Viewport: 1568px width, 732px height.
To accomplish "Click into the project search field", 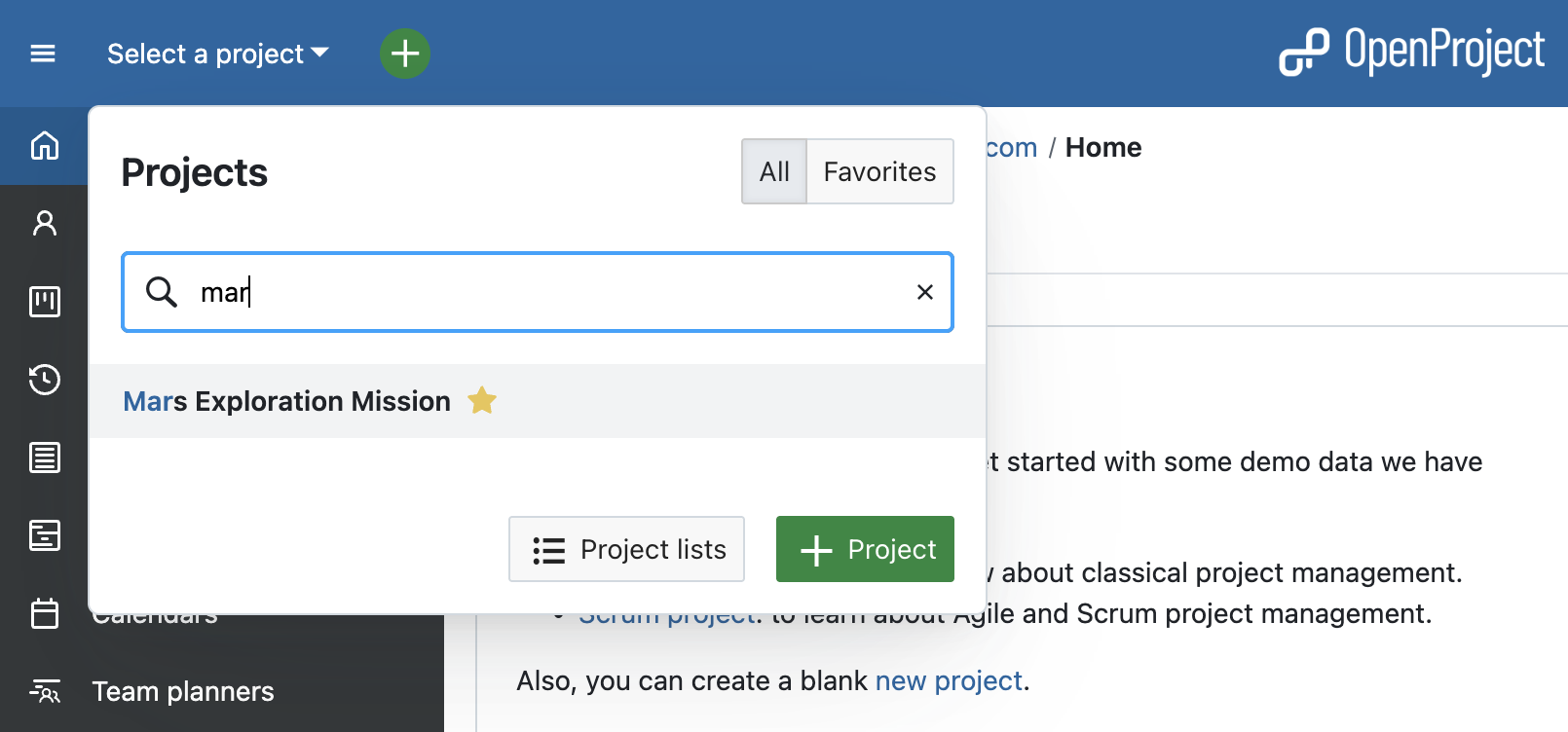I will (x=545, y=292).
